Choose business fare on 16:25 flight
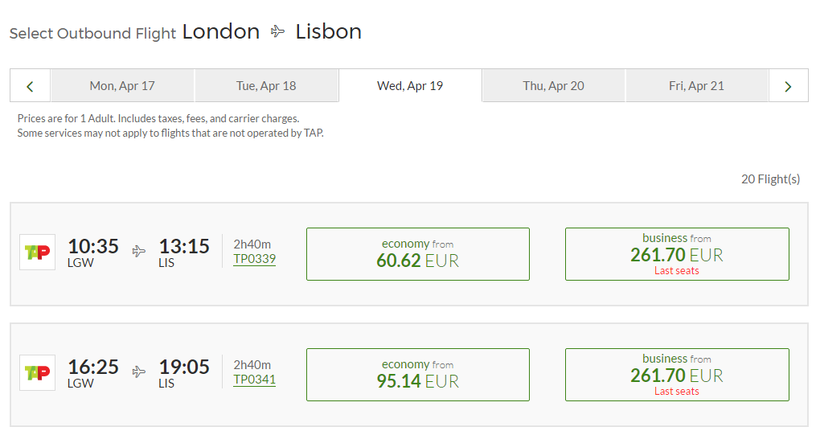The image size is (820, 427). tap(677, 374)
